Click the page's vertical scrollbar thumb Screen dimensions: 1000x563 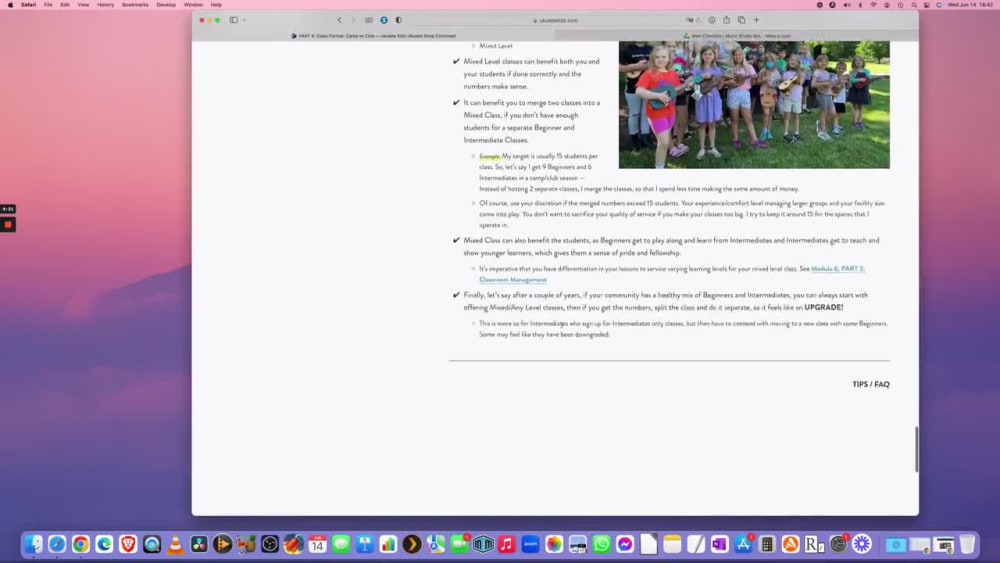(x=916, y=450)
